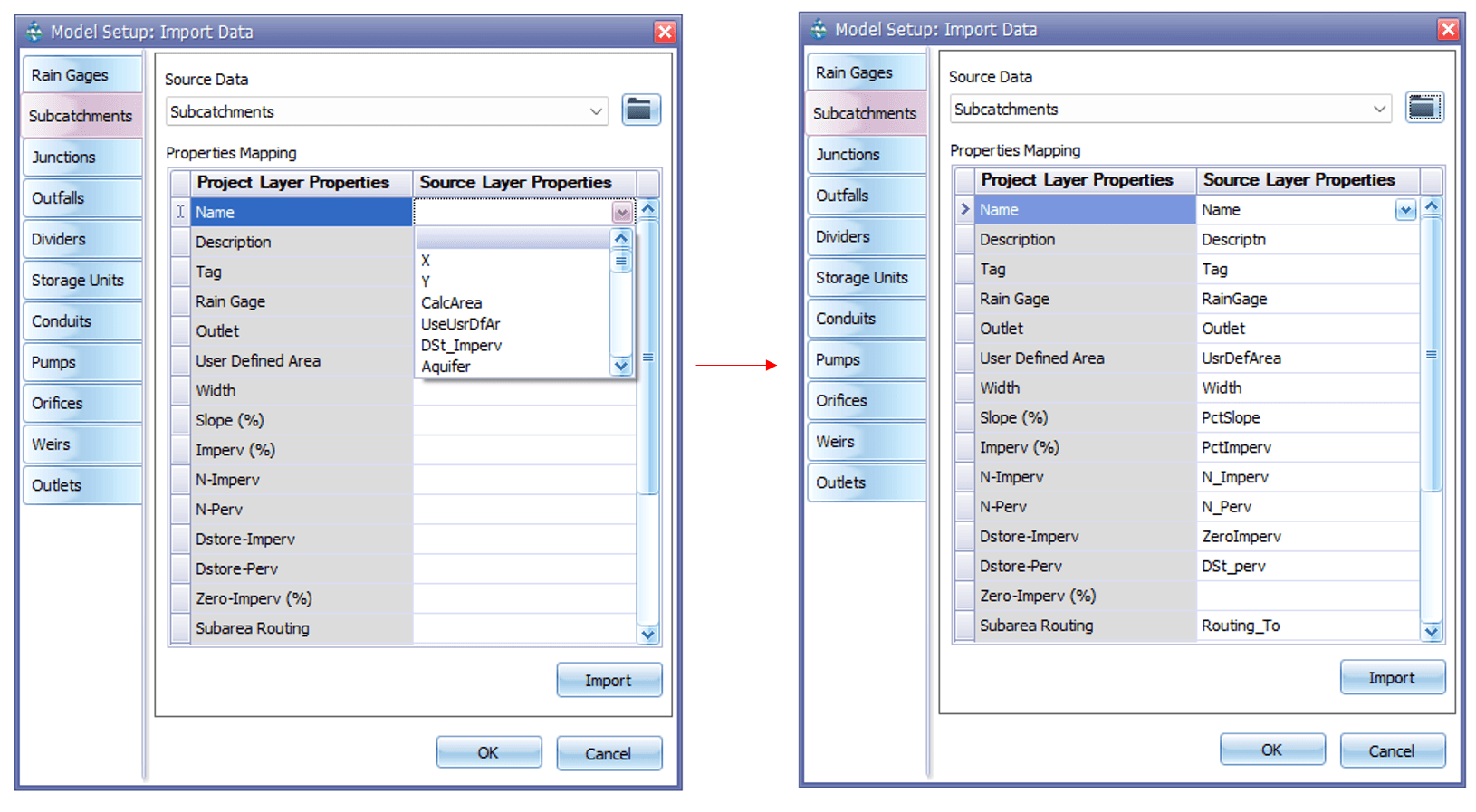Viewport: 1476px width, 812px height.
Task: Select Outlets tab in left window
Action: coord(82,485)
